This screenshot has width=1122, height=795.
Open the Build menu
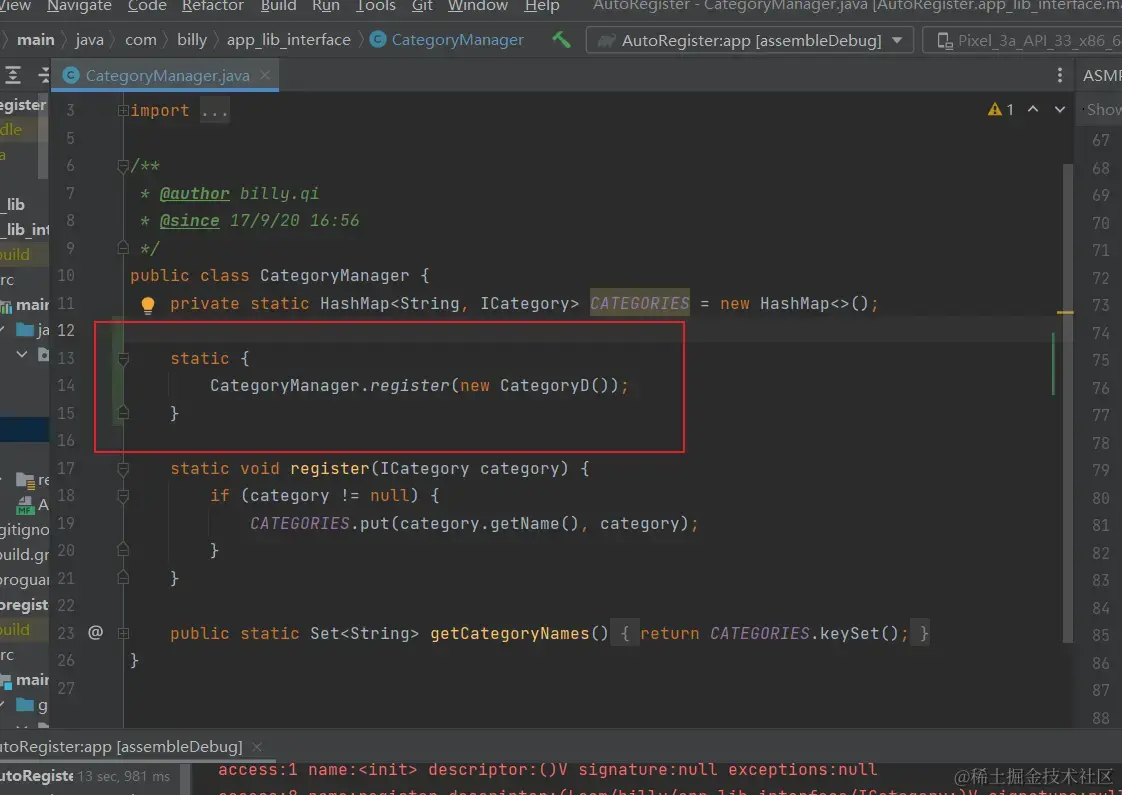[278, 6]
